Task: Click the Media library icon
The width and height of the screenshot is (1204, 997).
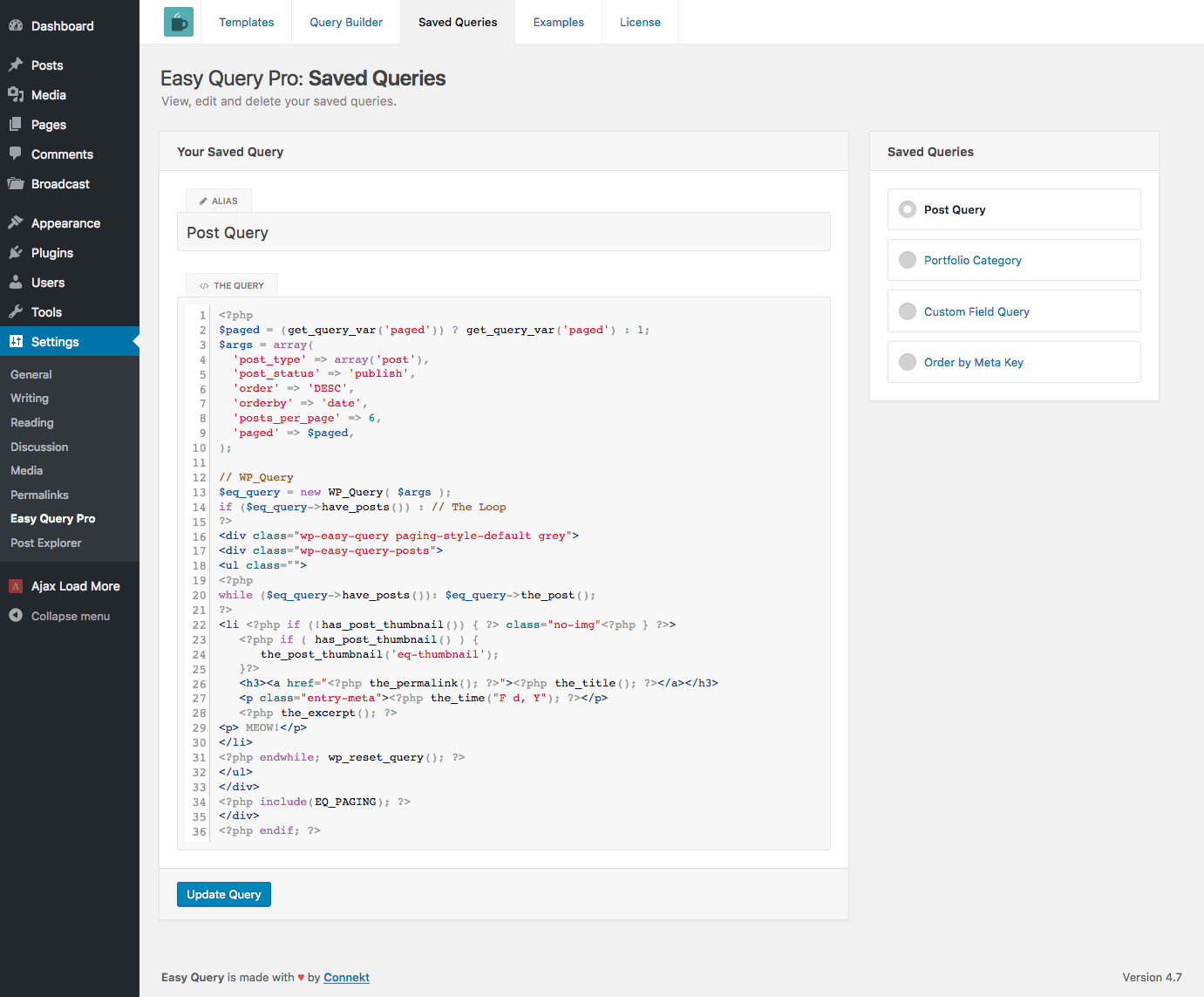Action: [16, 95]
